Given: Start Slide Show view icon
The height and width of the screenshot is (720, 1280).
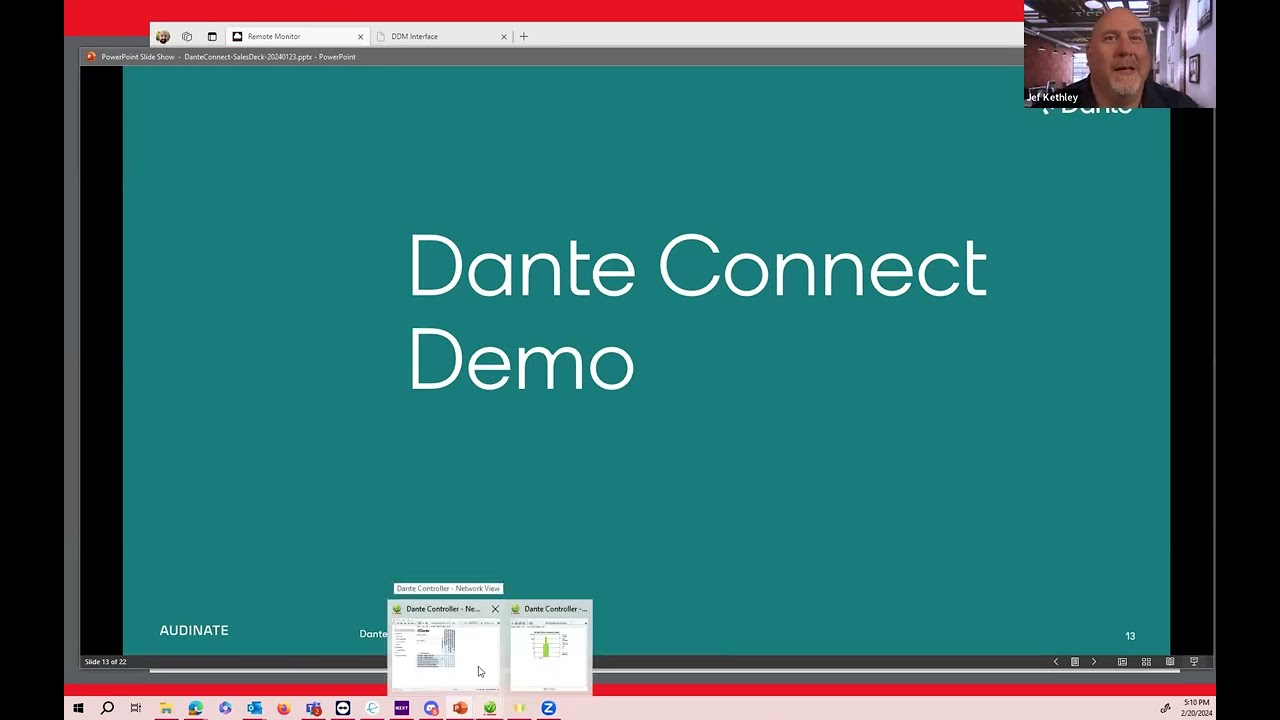Looking at the screenshot, I should (x=1194, y=662).
